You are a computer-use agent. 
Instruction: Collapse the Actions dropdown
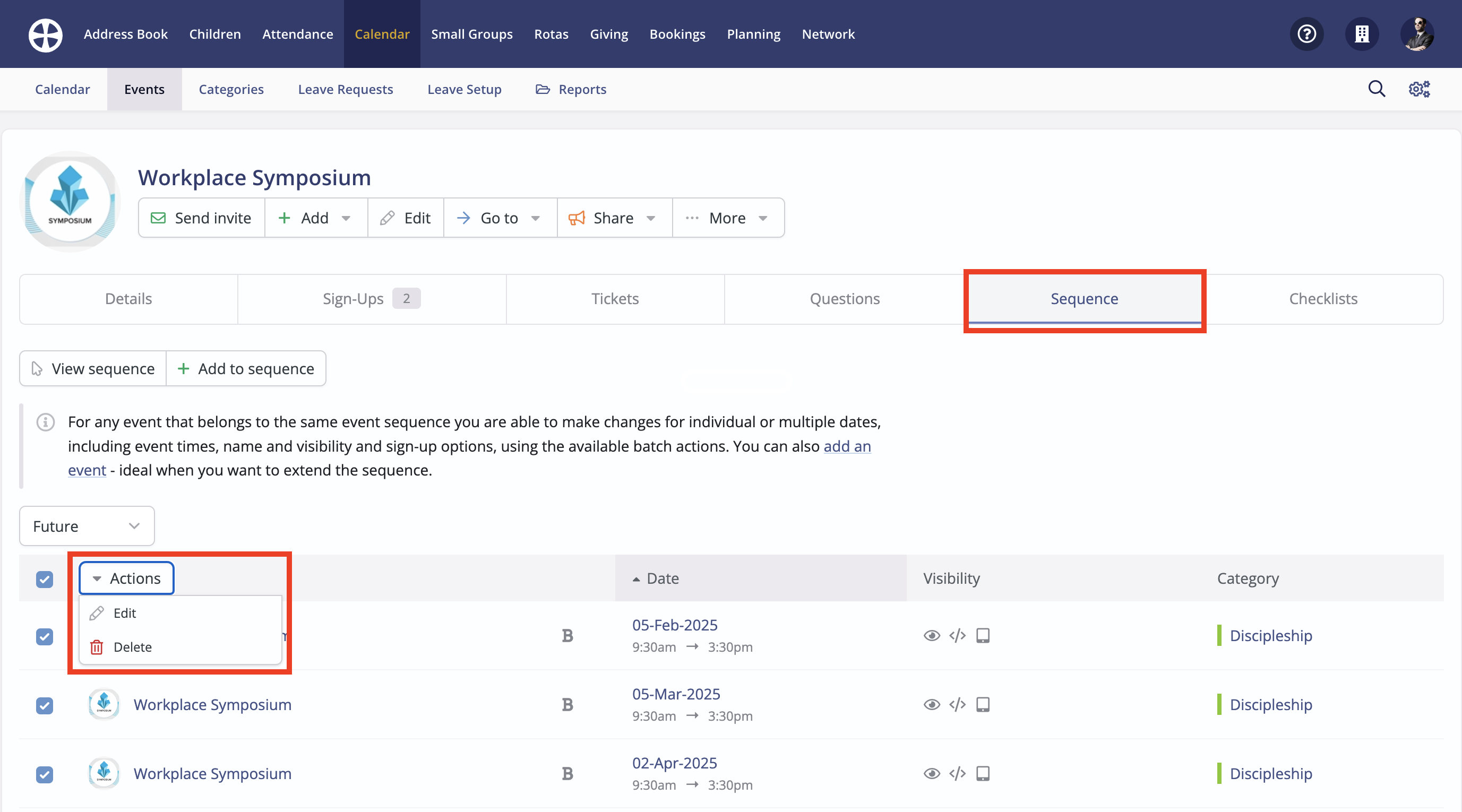pyautogui.click(x=126, y=578)
